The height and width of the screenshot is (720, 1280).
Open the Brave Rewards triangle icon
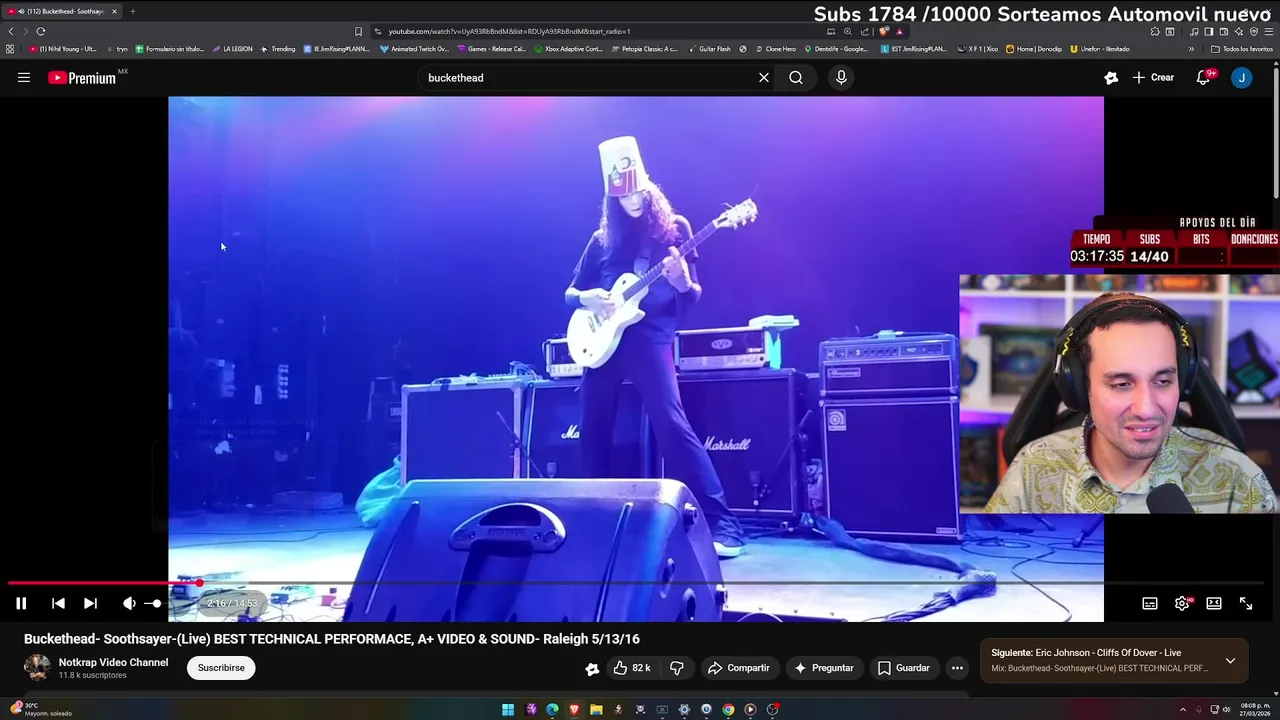(900, 31)
